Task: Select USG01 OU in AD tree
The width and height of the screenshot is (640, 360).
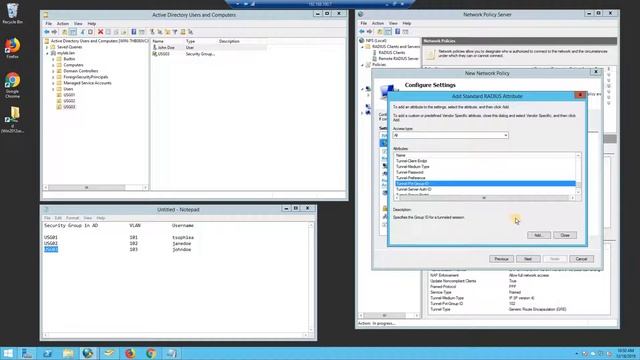Action: pos(69,95)
